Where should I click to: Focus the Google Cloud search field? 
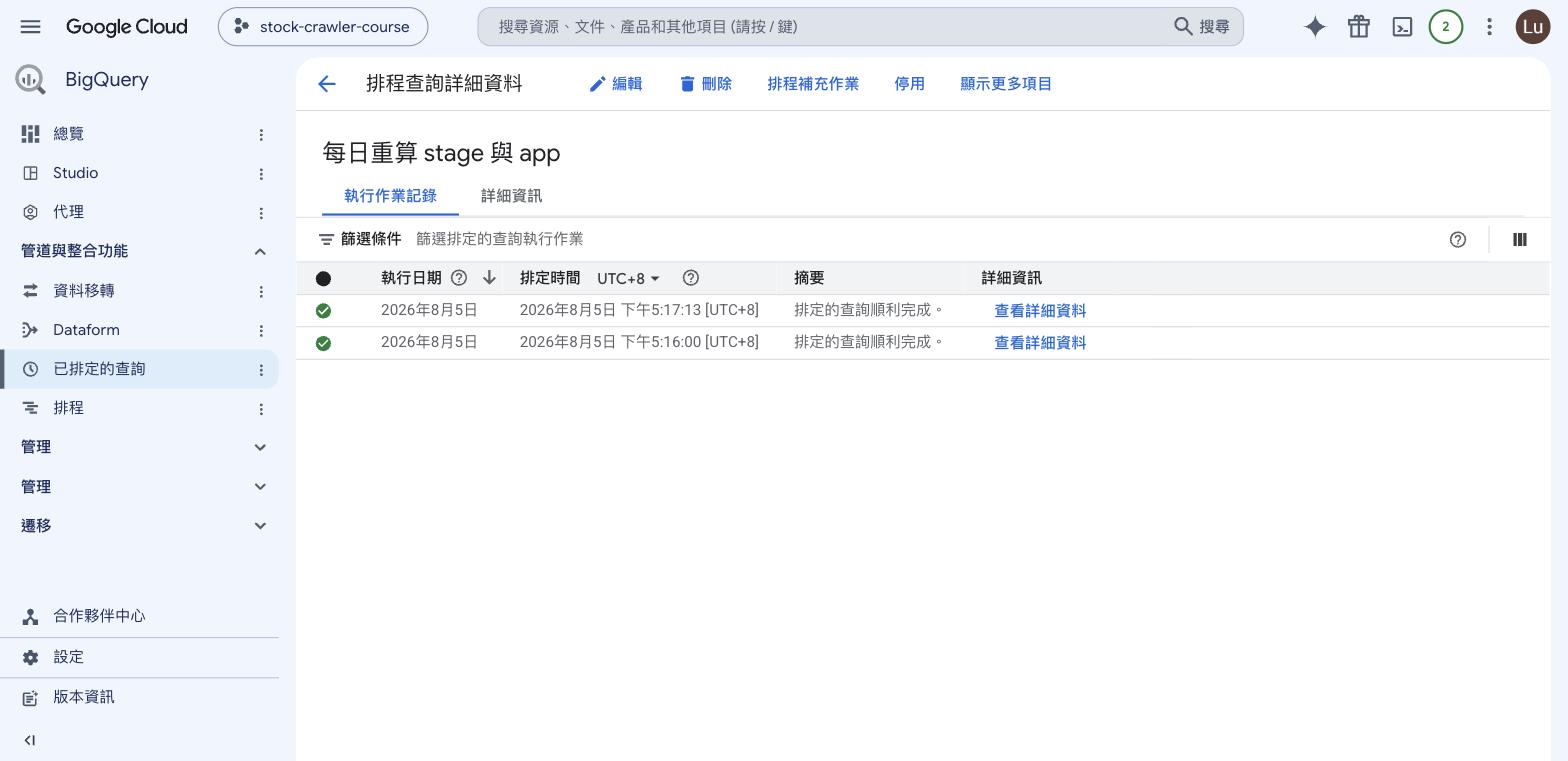click(860, 27)
